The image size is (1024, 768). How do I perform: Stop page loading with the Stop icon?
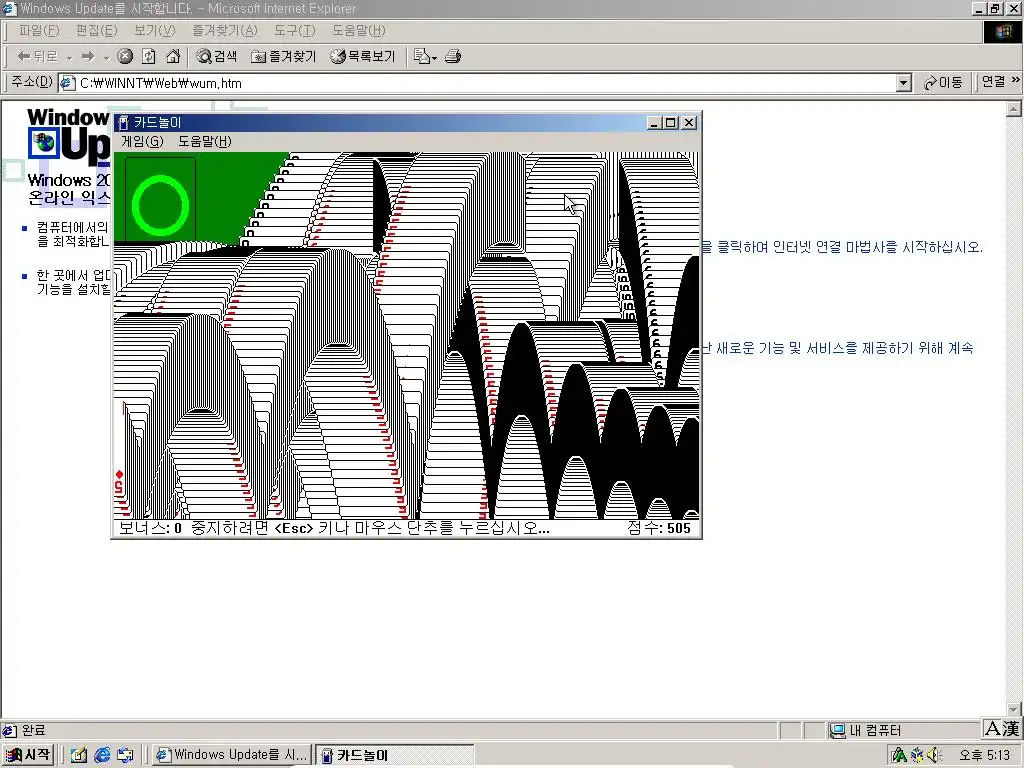125,57
